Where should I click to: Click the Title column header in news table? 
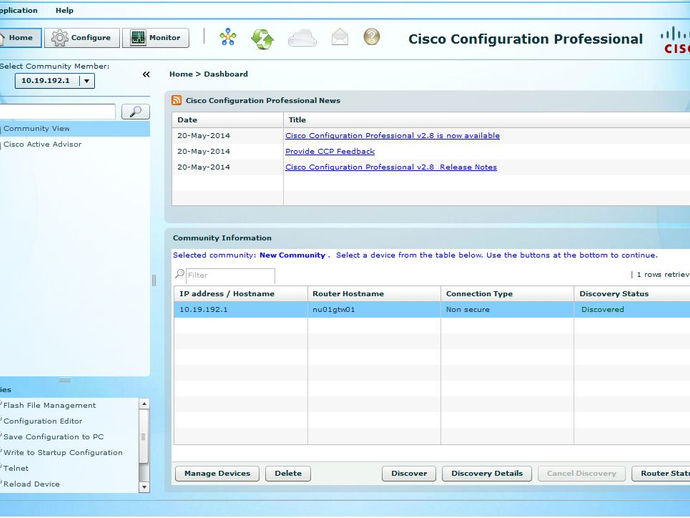coord(487,120)
